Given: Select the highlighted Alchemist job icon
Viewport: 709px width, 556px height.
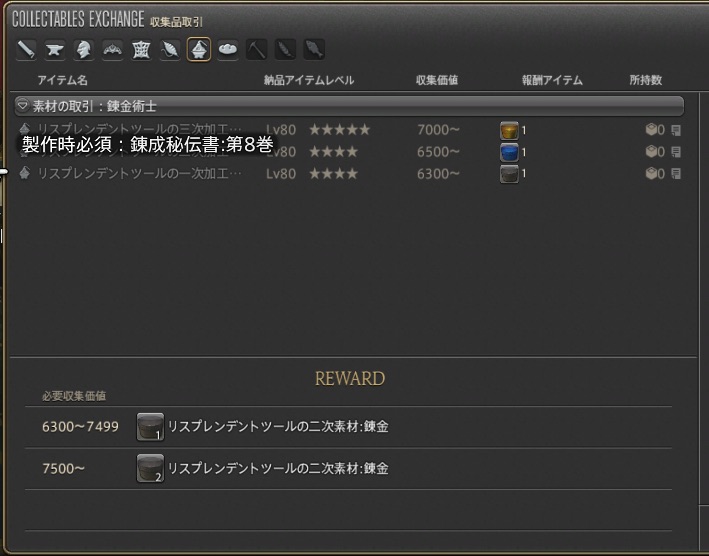Looking at the screenshot, I should tap(199, 49).
